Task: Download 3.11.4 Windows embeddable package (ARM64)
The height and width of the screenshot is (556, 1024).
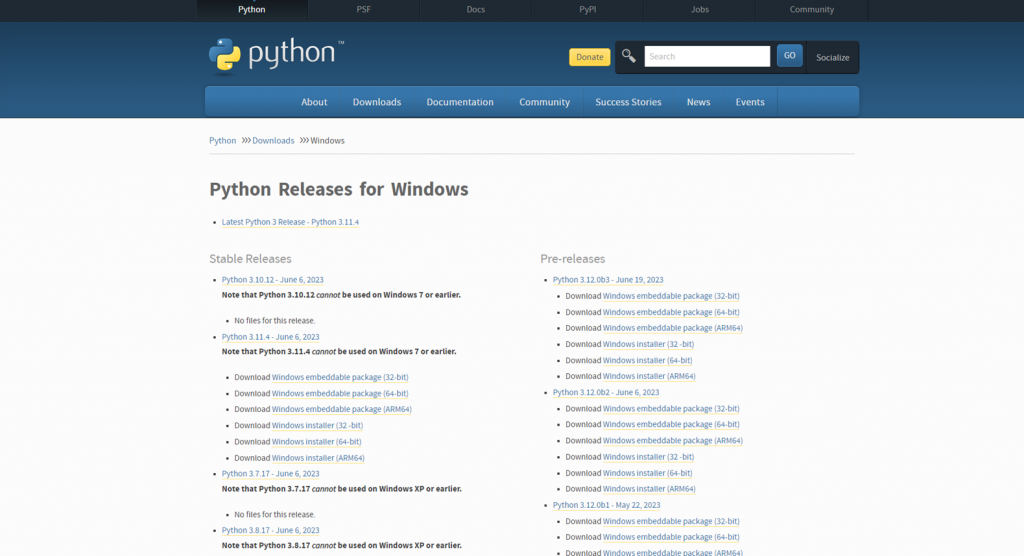Action: [342, 409]
